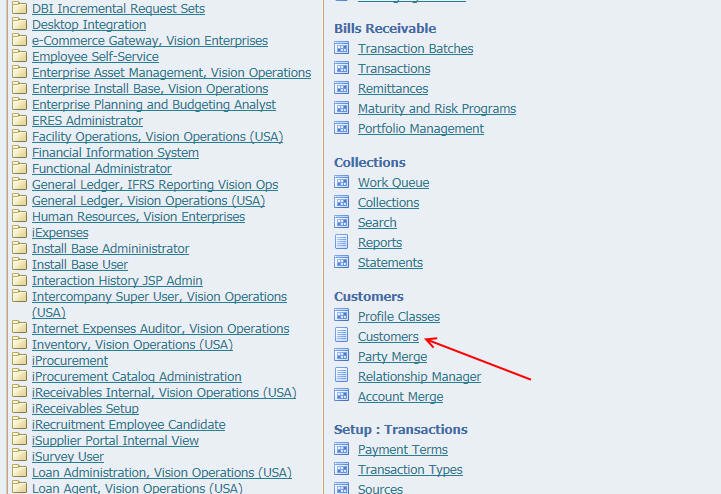721x494 pixels.
Task: Open the Reports link under Collections
Action: (x=380, y=243)
